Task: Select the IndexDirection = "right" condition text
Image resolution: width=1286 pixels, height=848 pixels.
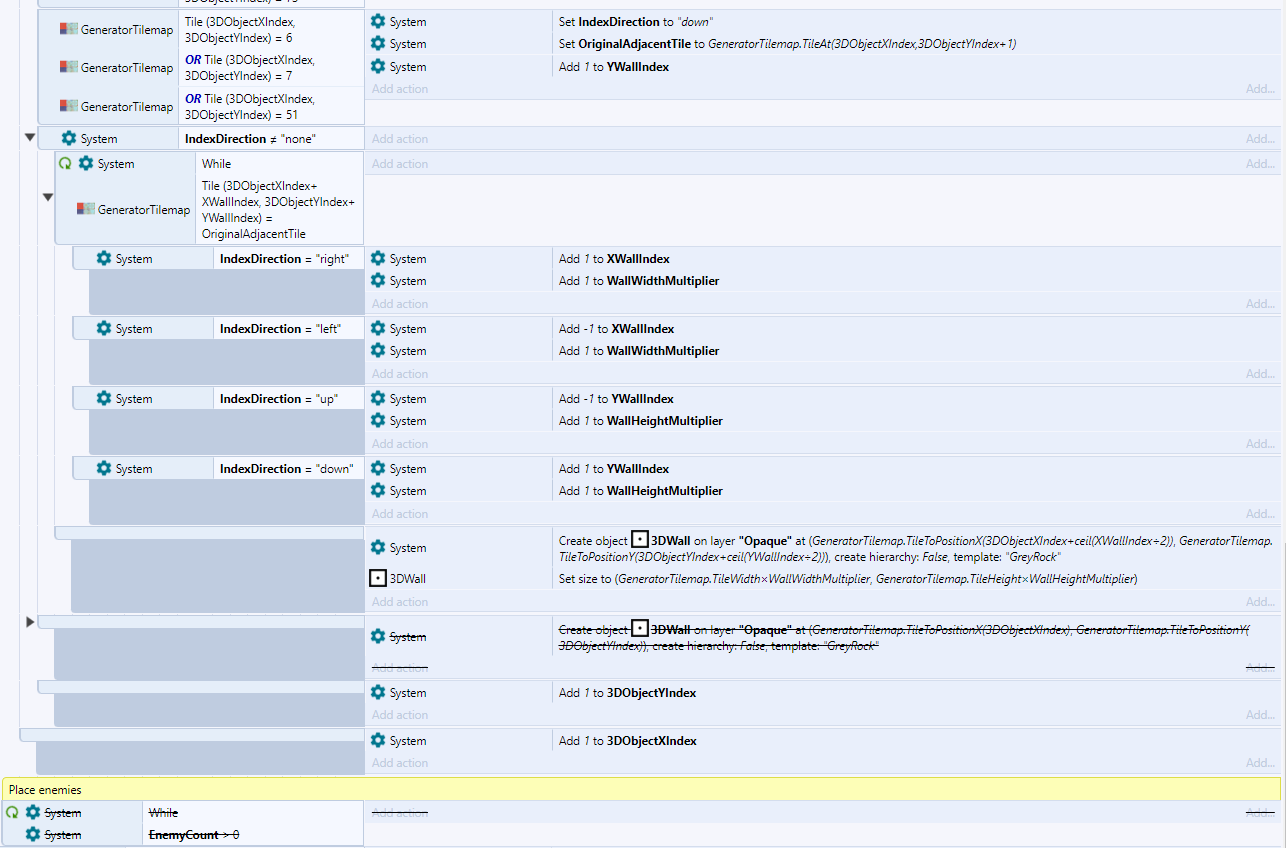Action: click(284, 258)
